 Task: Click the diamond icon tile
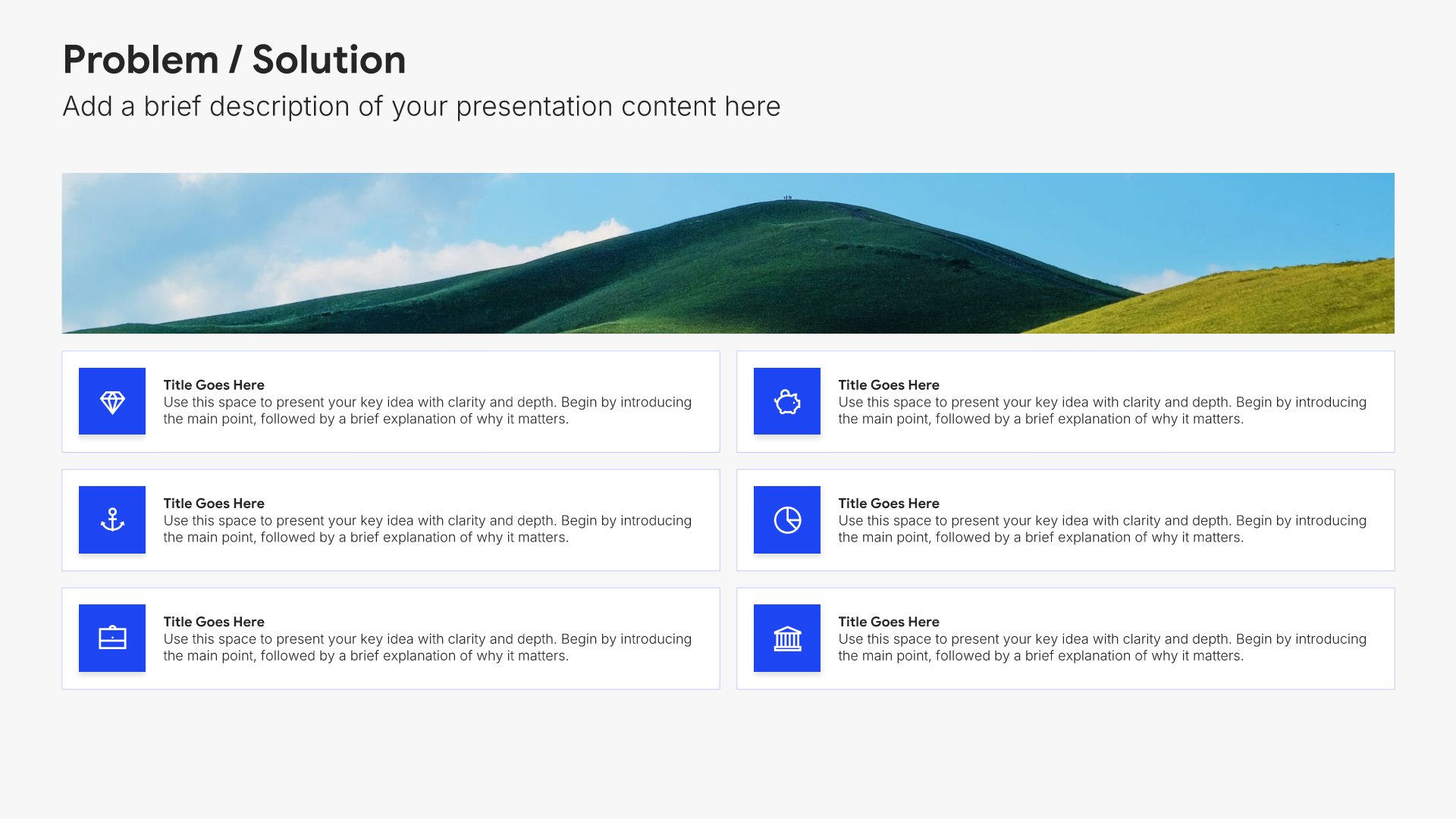tap(112, 401)
